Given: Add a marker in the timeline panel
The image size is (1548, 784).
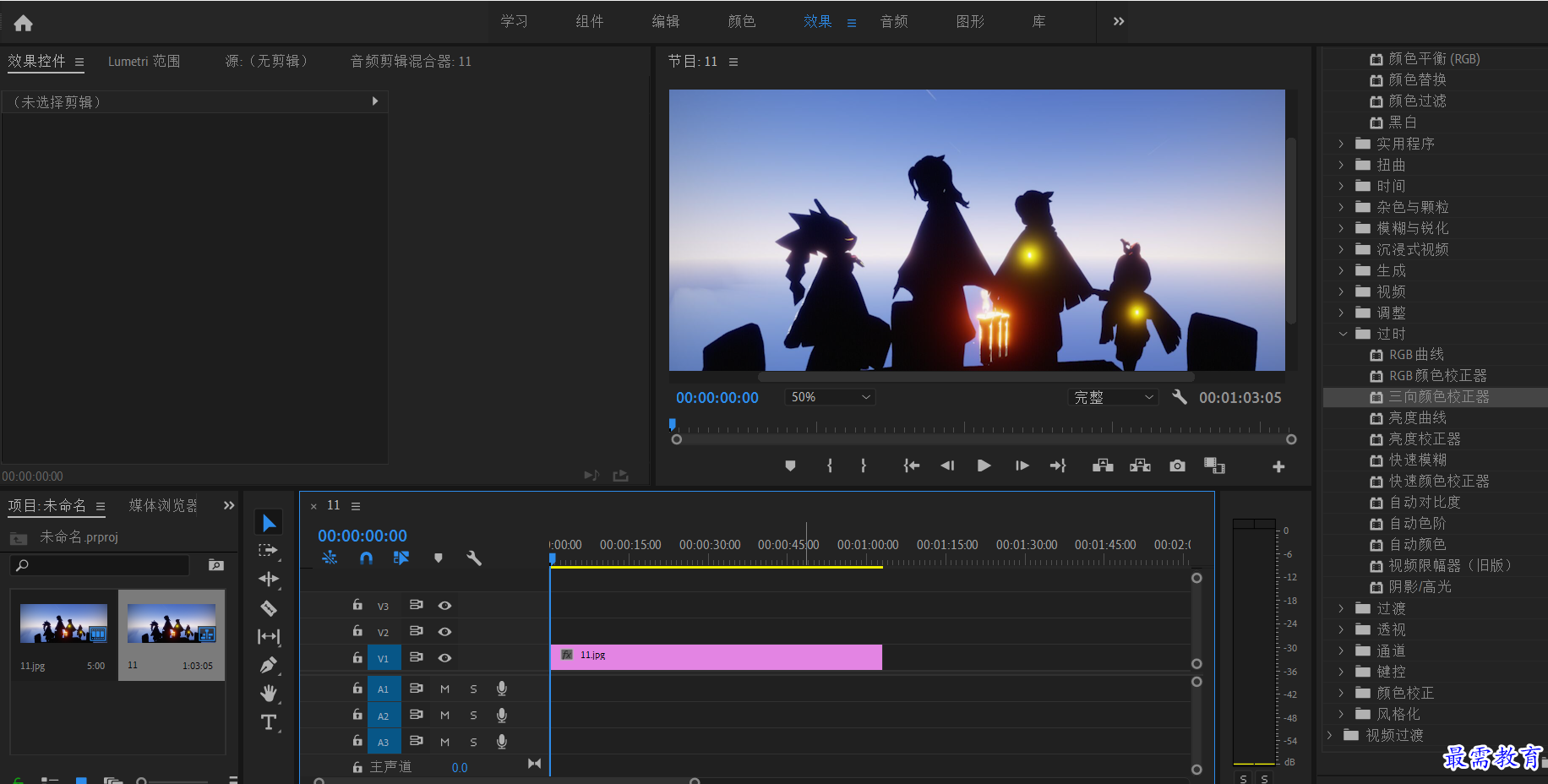Looking at the screenshot, I should [438, 558].
